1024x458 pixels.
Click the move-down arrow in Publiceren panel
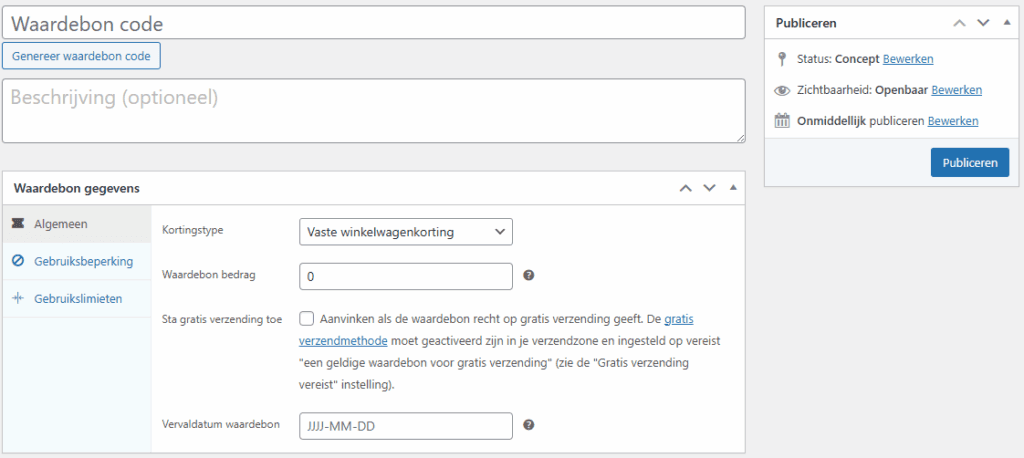coord(983,22)
